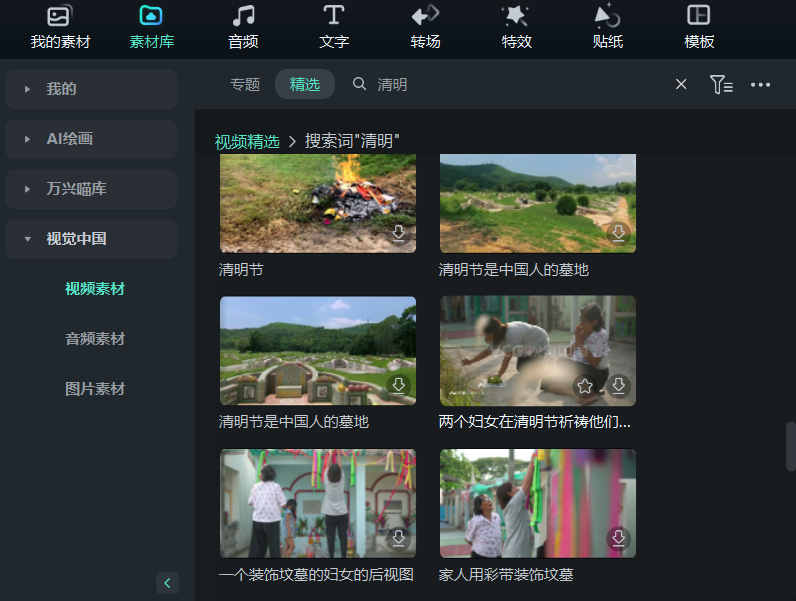
Task: Click the filter icon beside search
Action: click(x=720, y=85)
